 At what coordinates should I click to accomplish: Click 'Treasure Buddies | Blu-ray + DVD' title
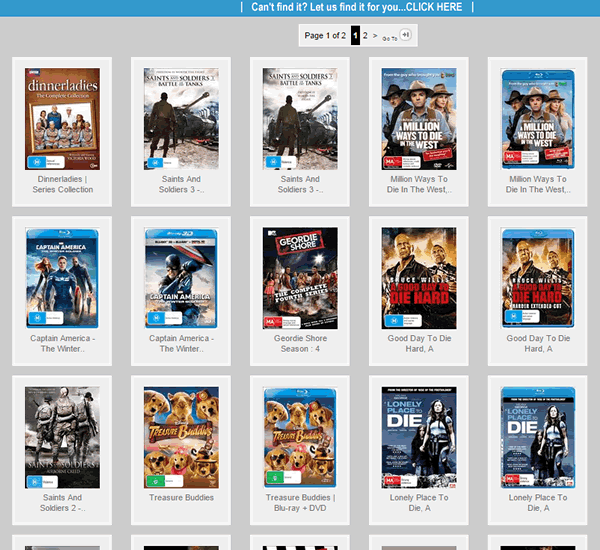click(x=300, y=503)
